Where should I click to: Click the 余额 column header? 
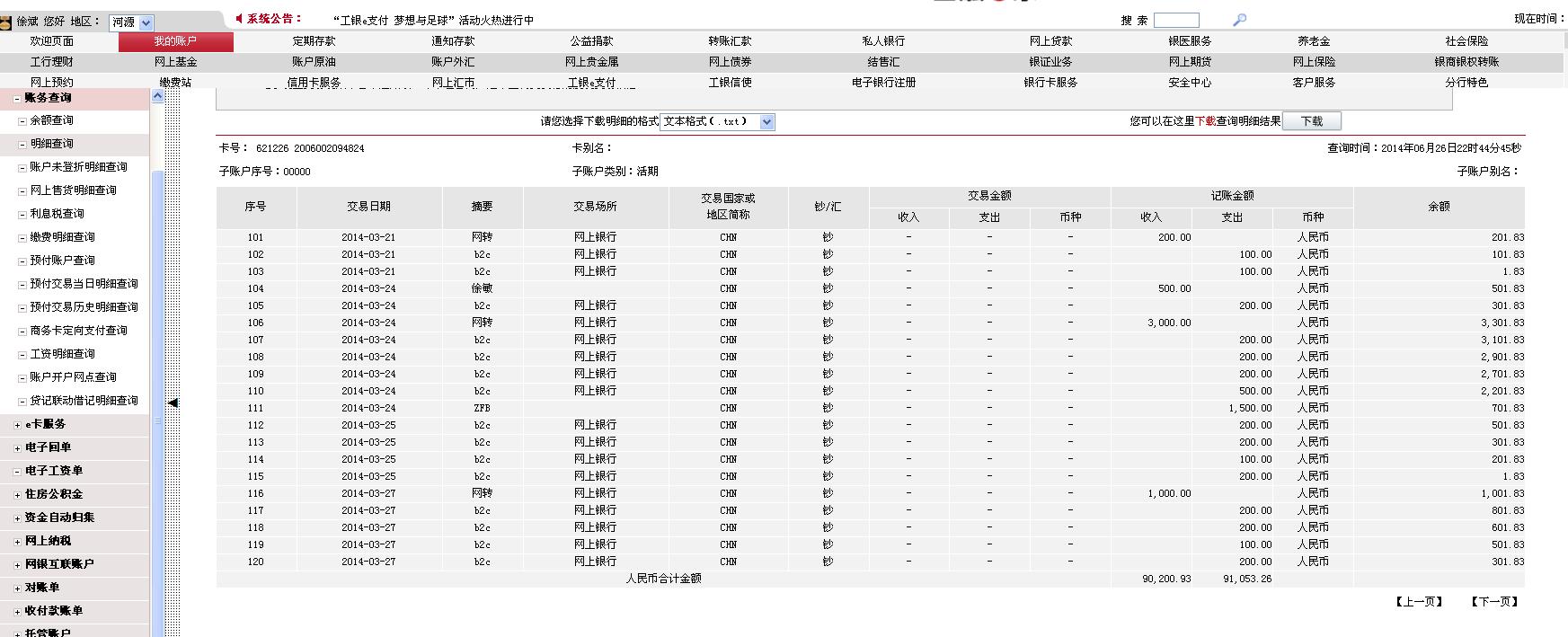tap(1440, 207)
